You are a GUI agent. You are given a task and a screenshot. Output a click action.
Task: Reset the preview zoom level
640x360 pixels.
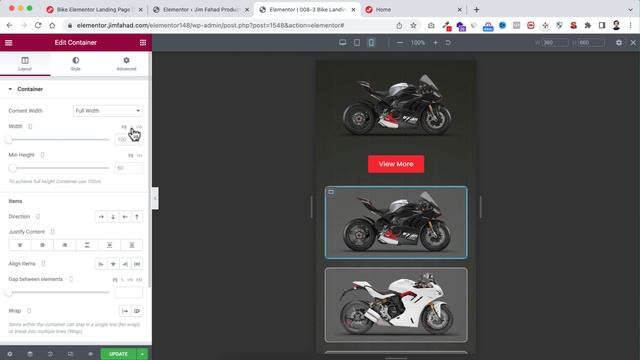(448, 42)
